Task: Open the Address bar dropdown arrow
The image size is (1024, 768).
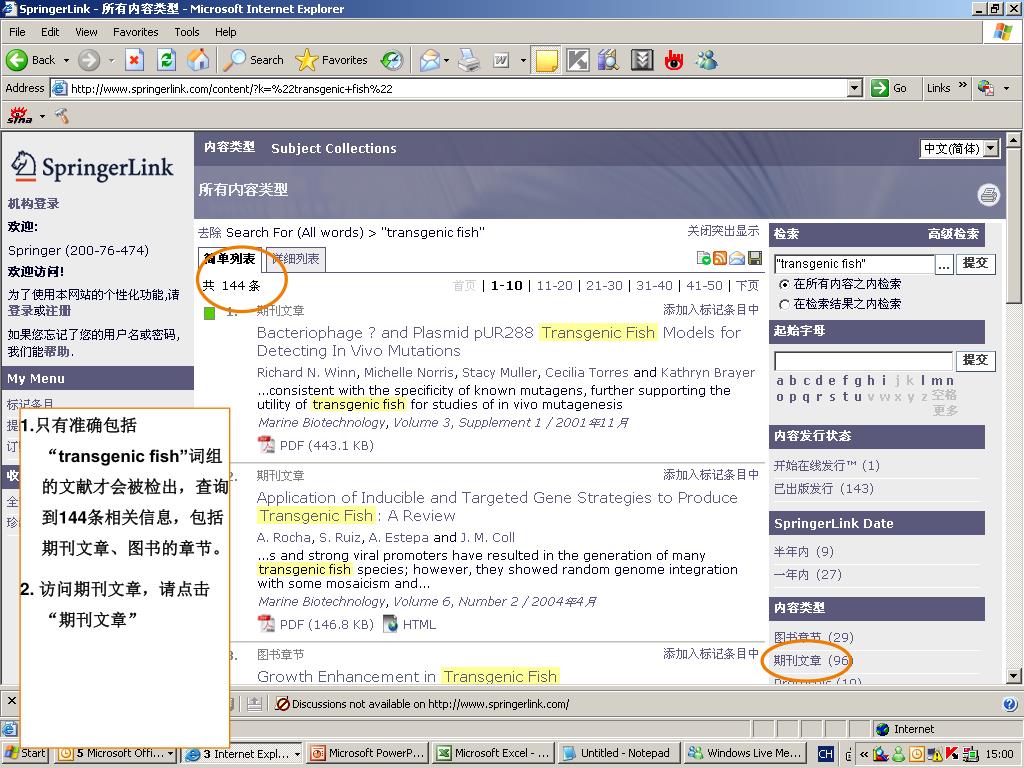Action: tap(855, 88)
